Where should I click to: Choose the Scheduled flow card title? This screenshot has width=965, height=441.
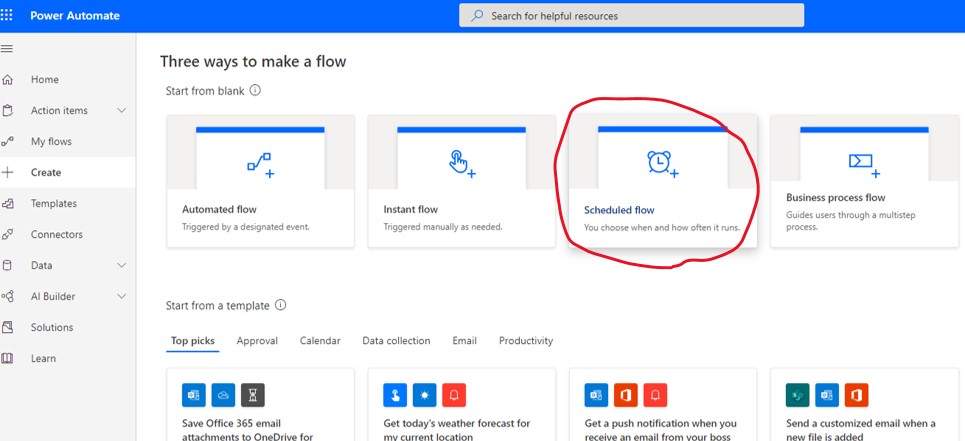pyautogui.click(x=619, y=210)
